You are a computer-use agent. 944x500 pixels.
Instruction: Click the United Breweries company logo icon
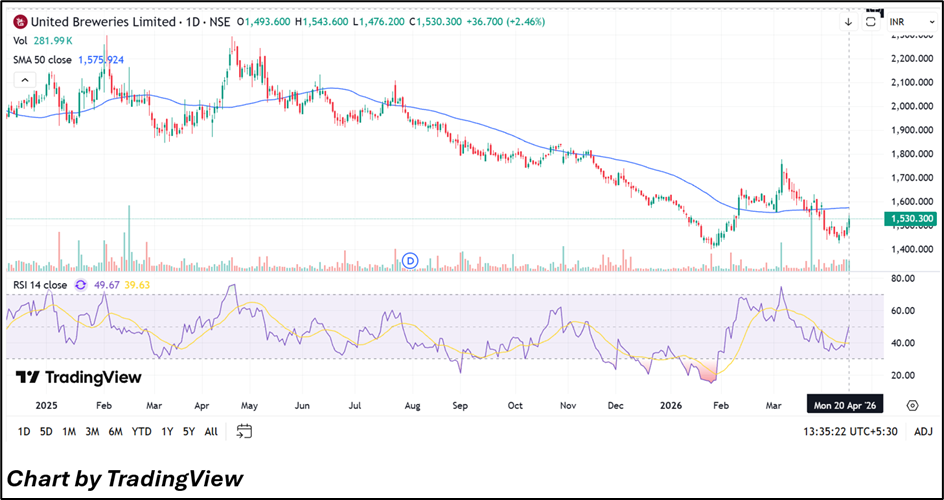19,21
